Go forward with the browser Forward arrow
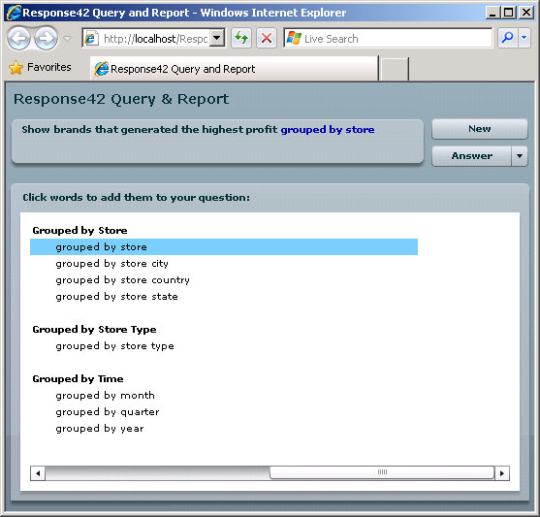Image resolution: width=540 pixels, height=517 pixels. coord(45,39)
